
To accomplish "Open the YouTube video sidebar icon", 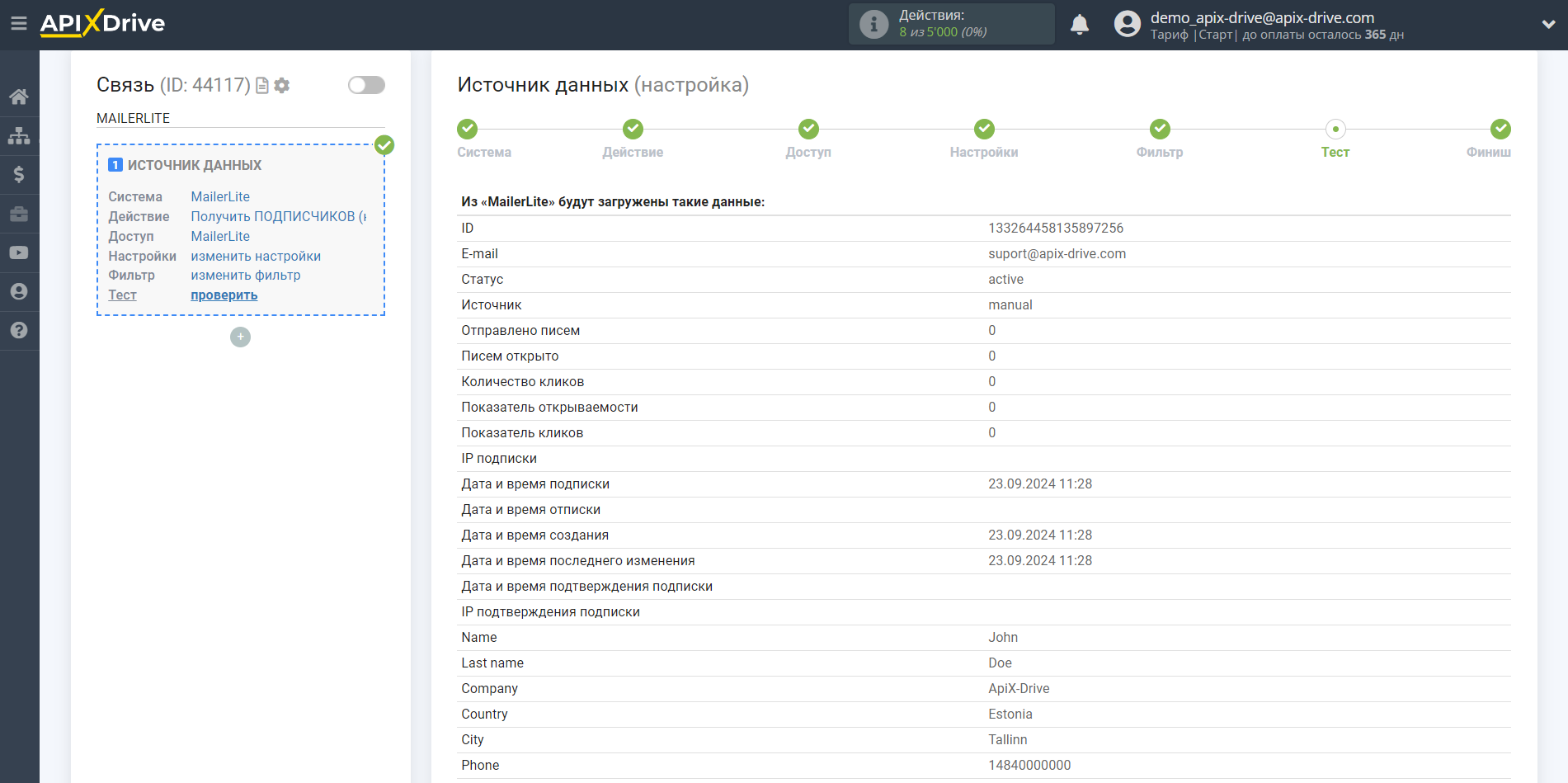I will pos(19,252).
